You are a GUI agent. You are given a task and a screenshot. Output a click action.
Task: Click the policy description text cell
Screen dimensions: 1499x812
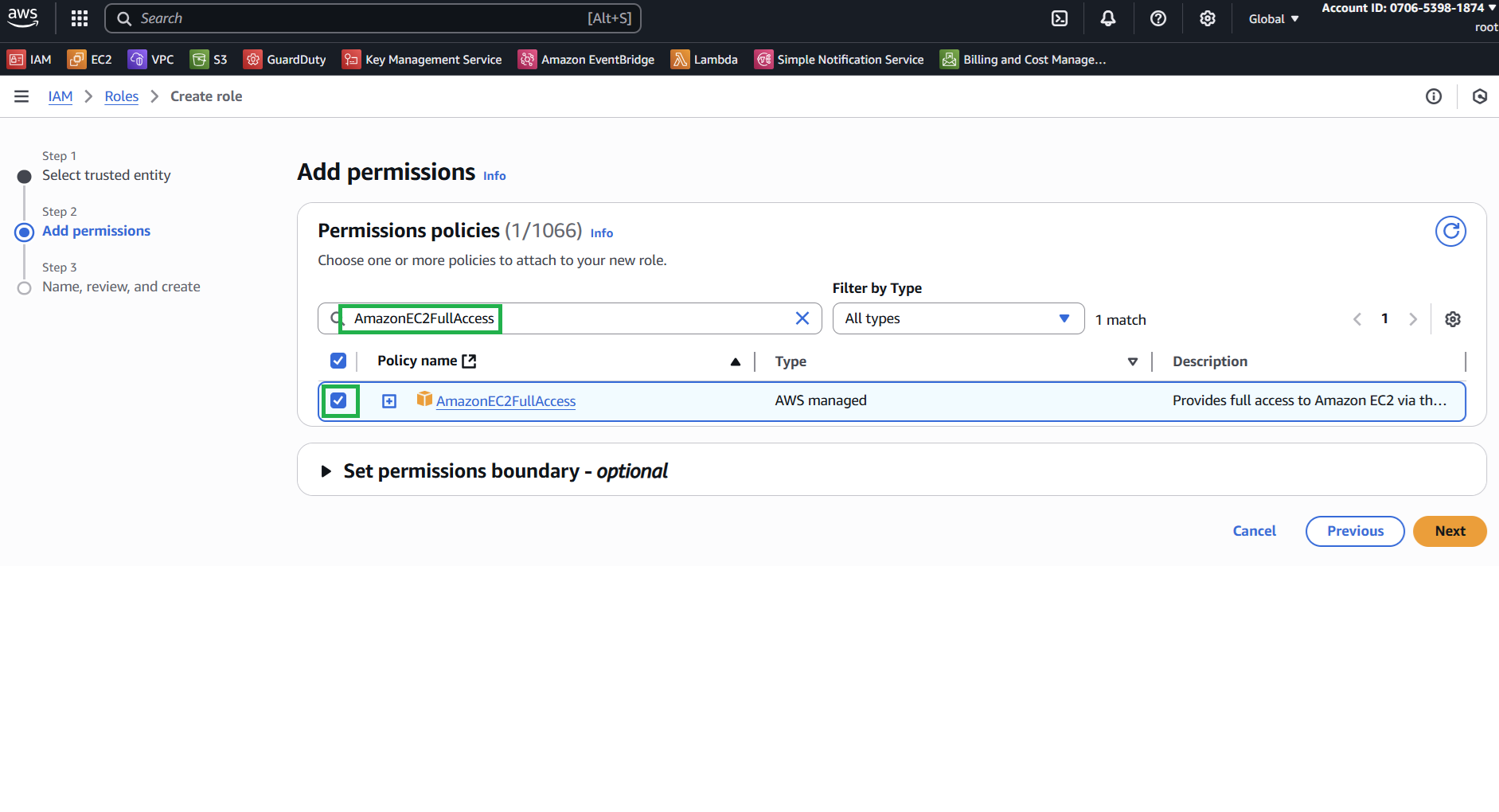(x=1310, y=400)
